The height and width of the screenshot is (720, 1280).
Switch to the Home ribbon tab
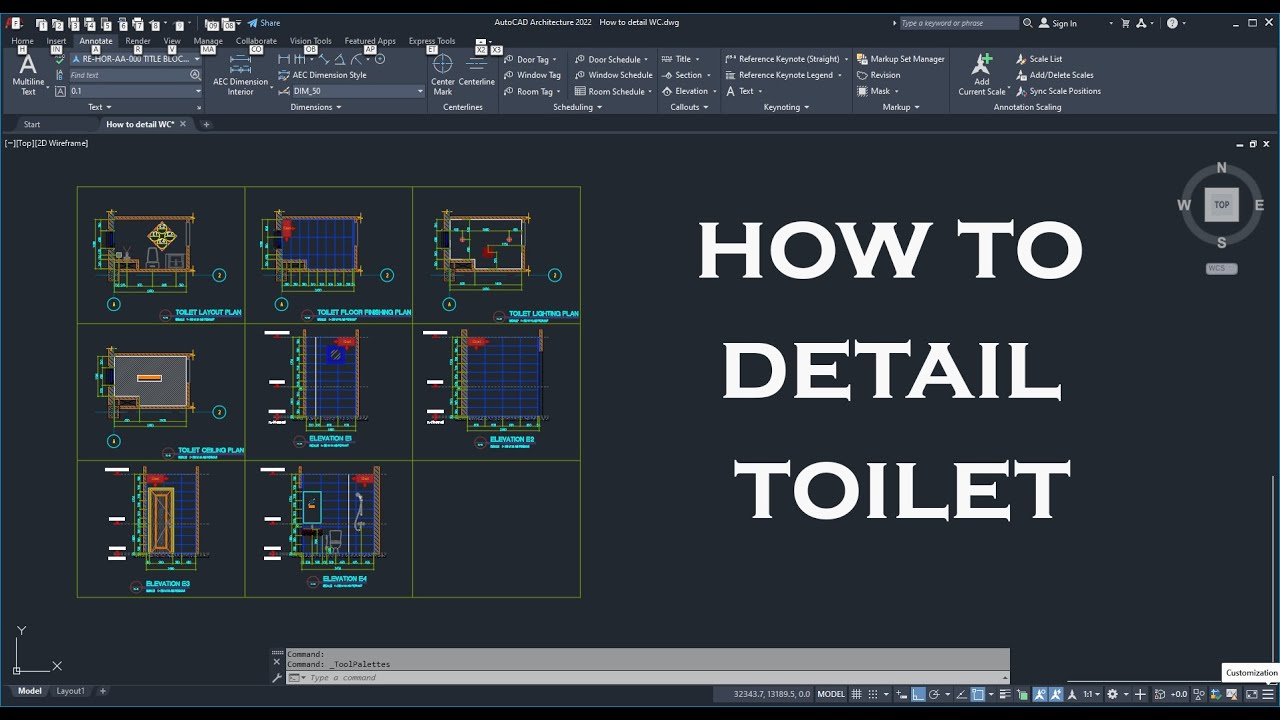(22, 41)
